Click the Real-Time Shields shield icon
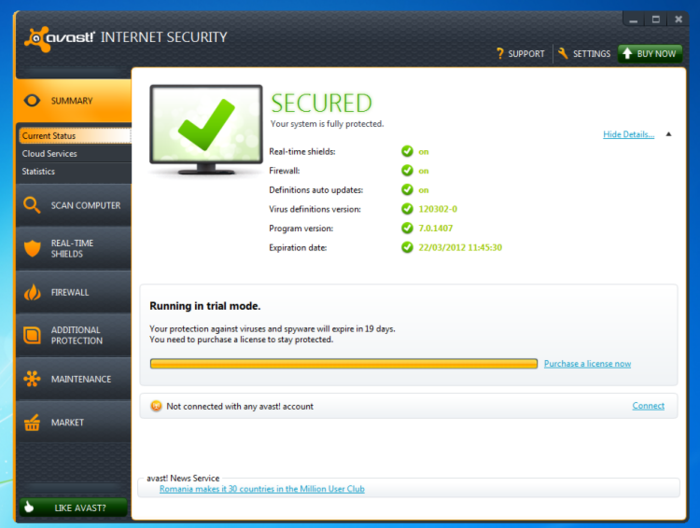Screen dimensions: 700x528 pyautogui.click(x=32, y=248)
